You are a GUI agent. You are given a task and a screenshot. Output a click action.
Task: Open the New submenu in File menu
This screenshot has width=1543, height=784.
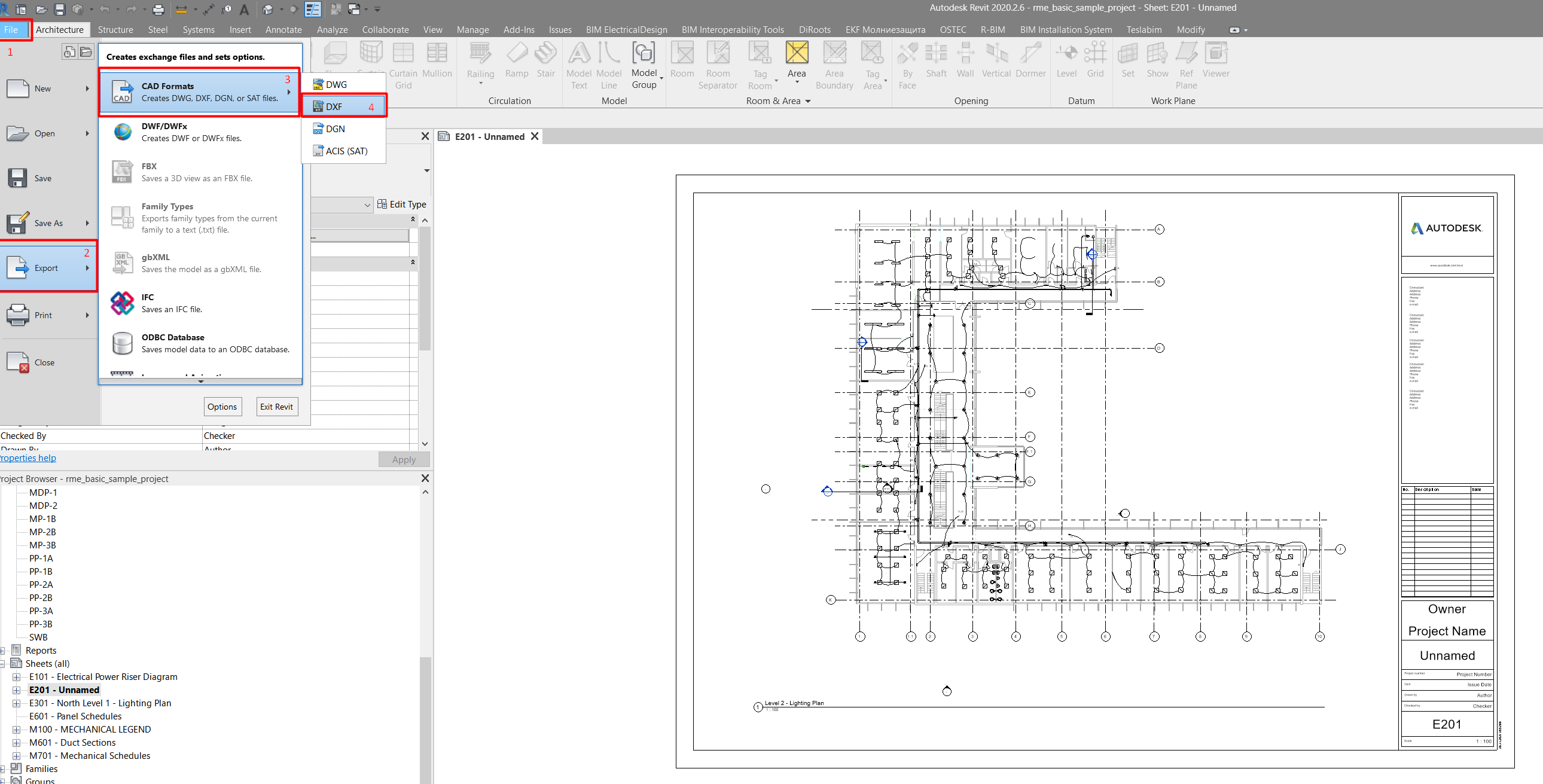click(48, 89)
